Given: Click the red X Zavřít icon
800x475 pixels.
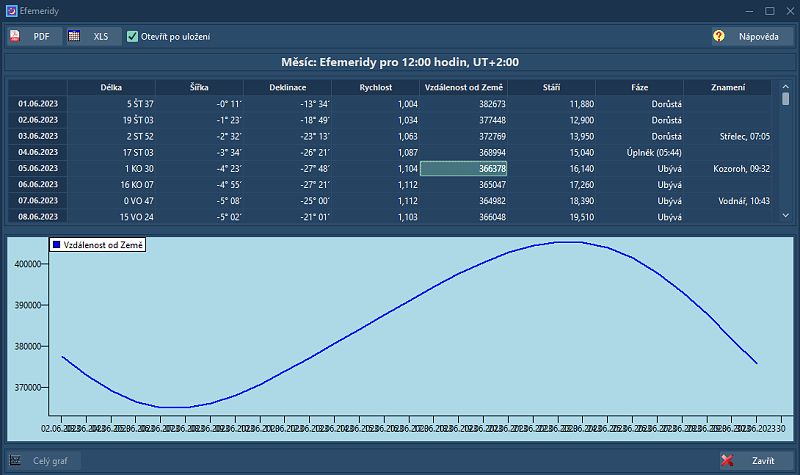Looking at the screenshot, I should [x=728, y=461].
